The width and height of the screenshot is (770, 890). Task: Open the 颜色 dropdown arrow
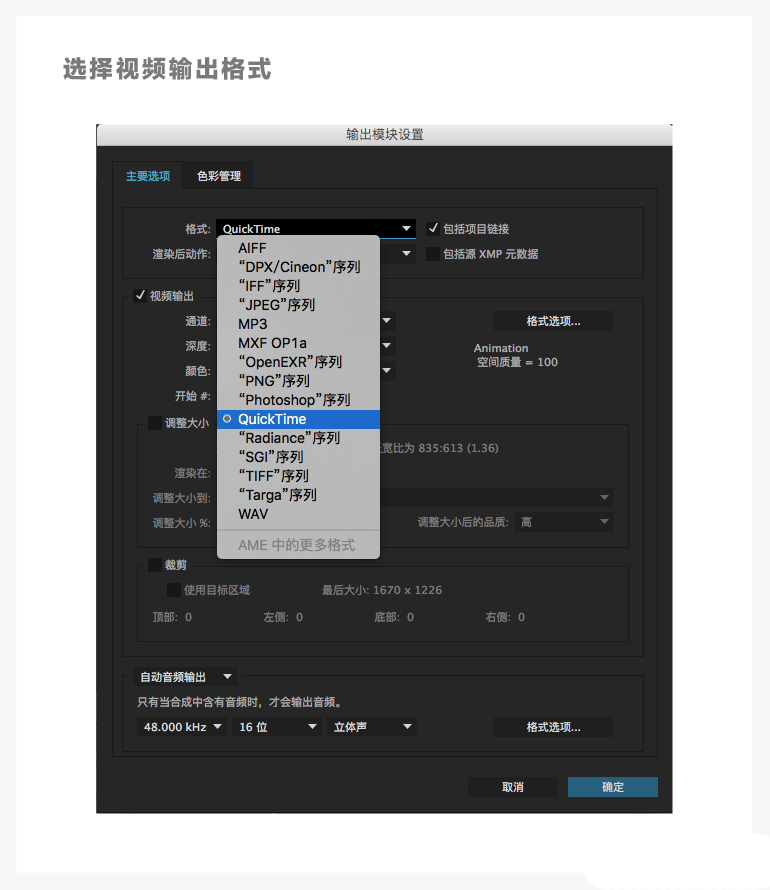coord(386,371)
